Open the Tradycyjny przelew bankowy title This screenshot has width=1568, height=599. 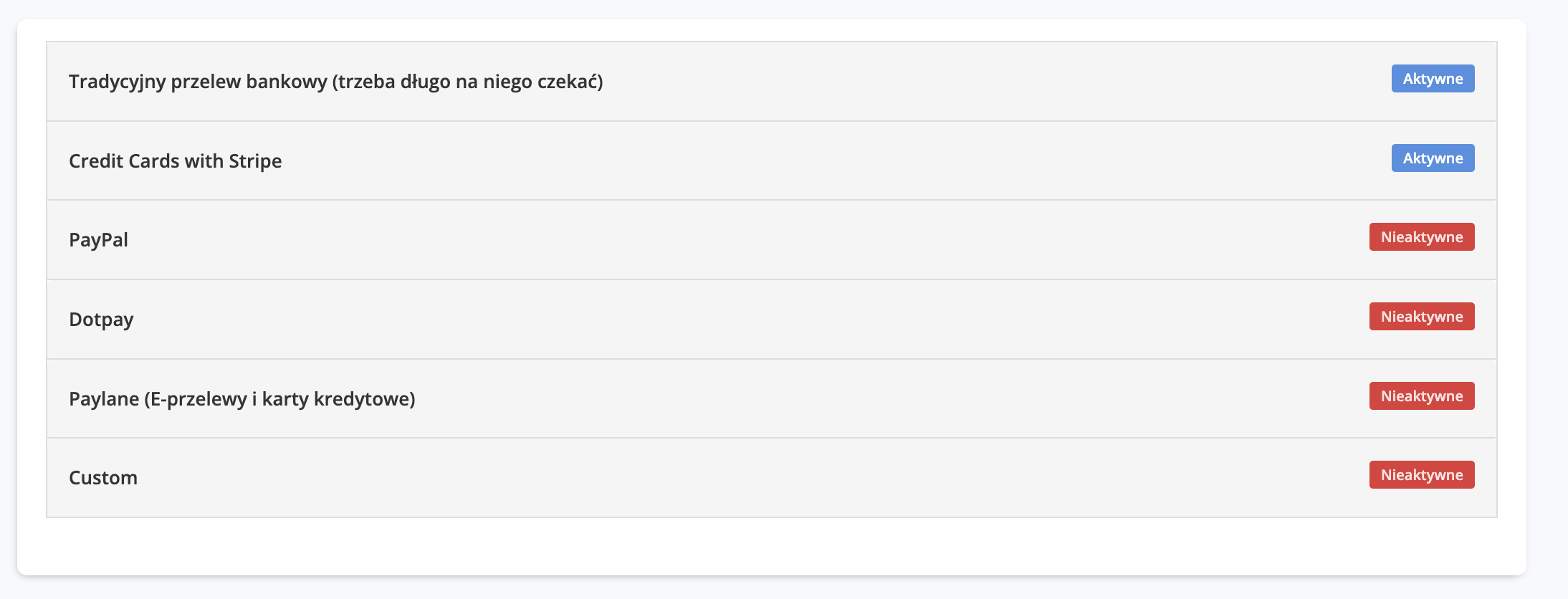tap(335, 82)
